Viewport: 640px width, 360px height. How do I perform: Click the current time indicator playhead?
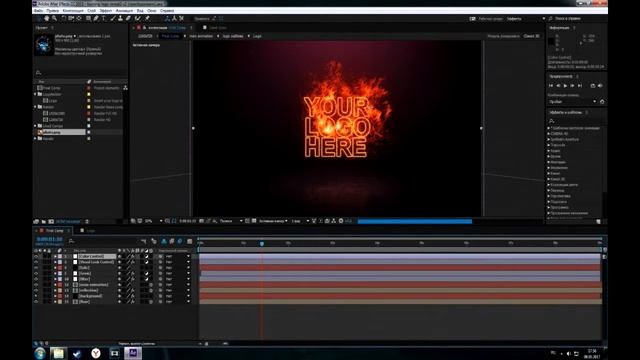(x=262, y=243)
